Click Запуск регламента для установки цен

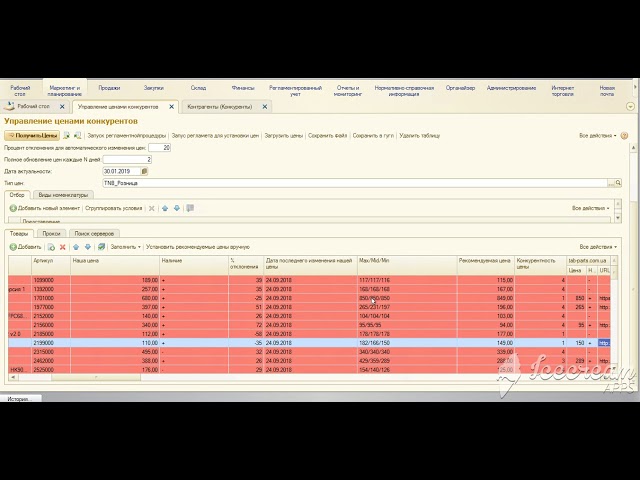pos(215,136)
